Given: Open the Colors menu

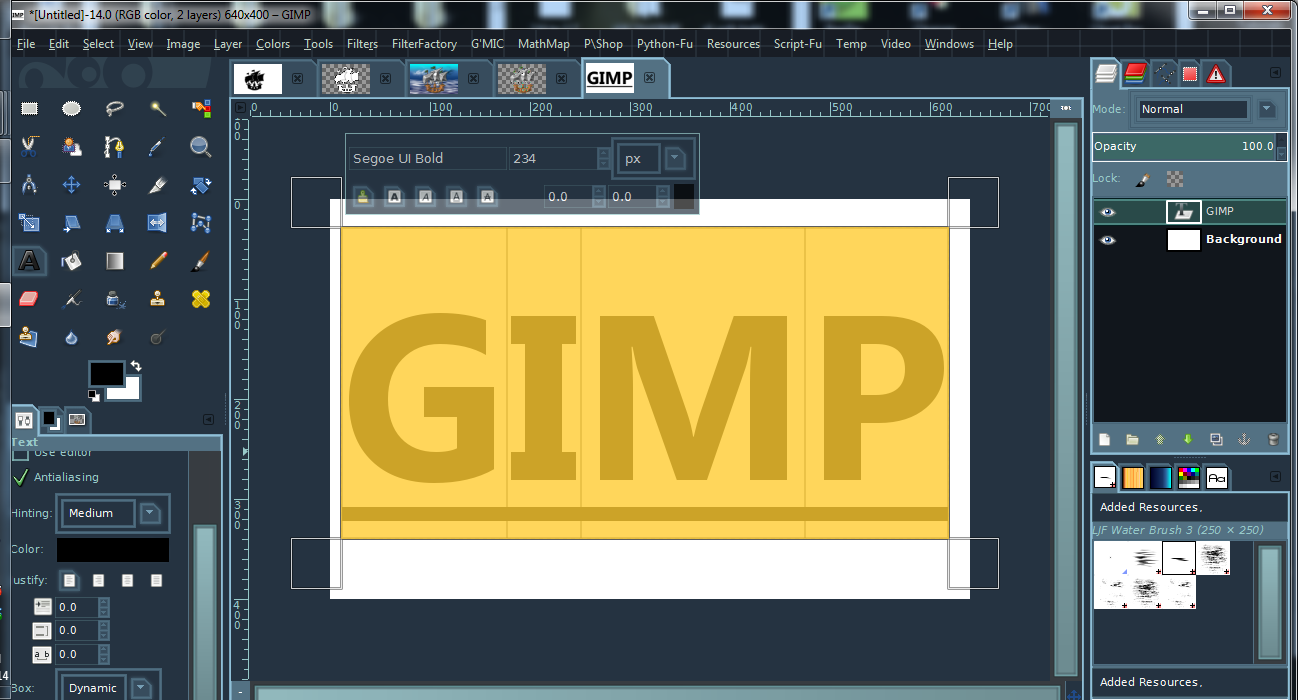Looking at the screenshot, I should (x=273, y=44).
